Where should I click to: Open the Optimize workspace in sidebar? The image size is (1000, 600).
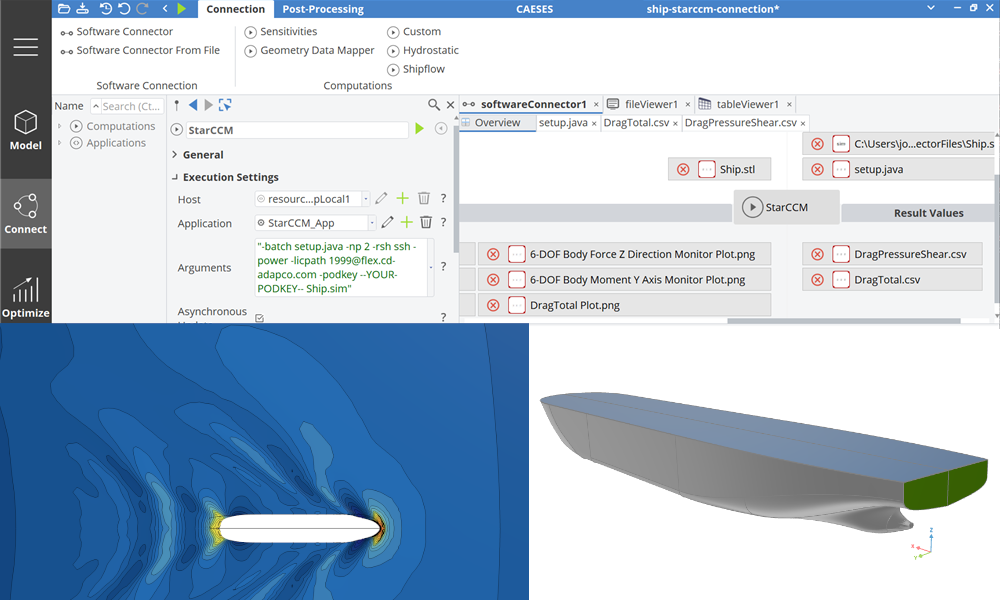pyautogui.click(x=26, y=298)
